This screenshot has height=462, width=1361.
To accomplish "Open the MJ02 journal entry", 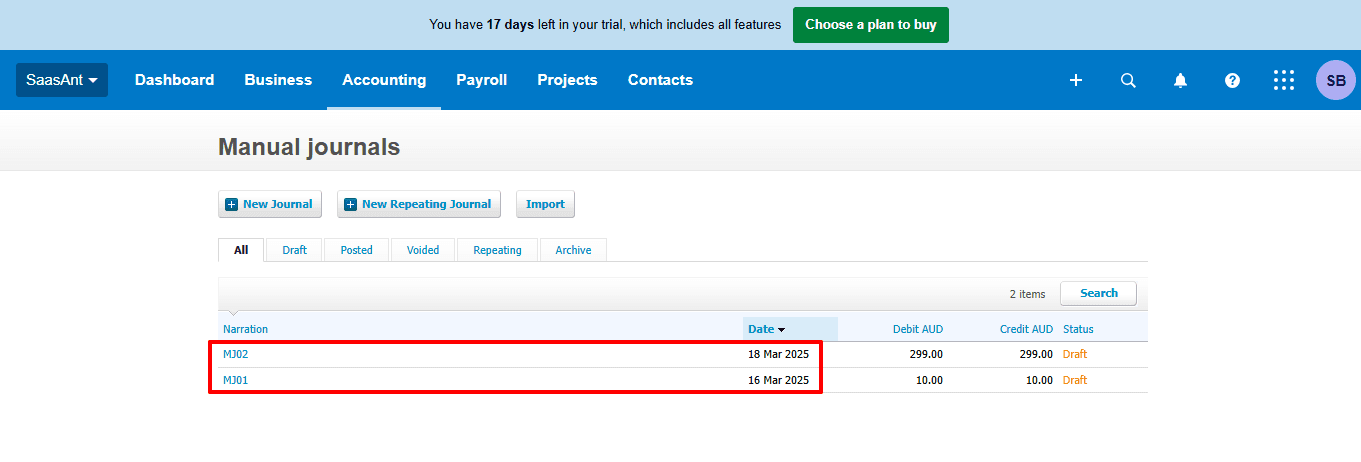I will (236, 354).
